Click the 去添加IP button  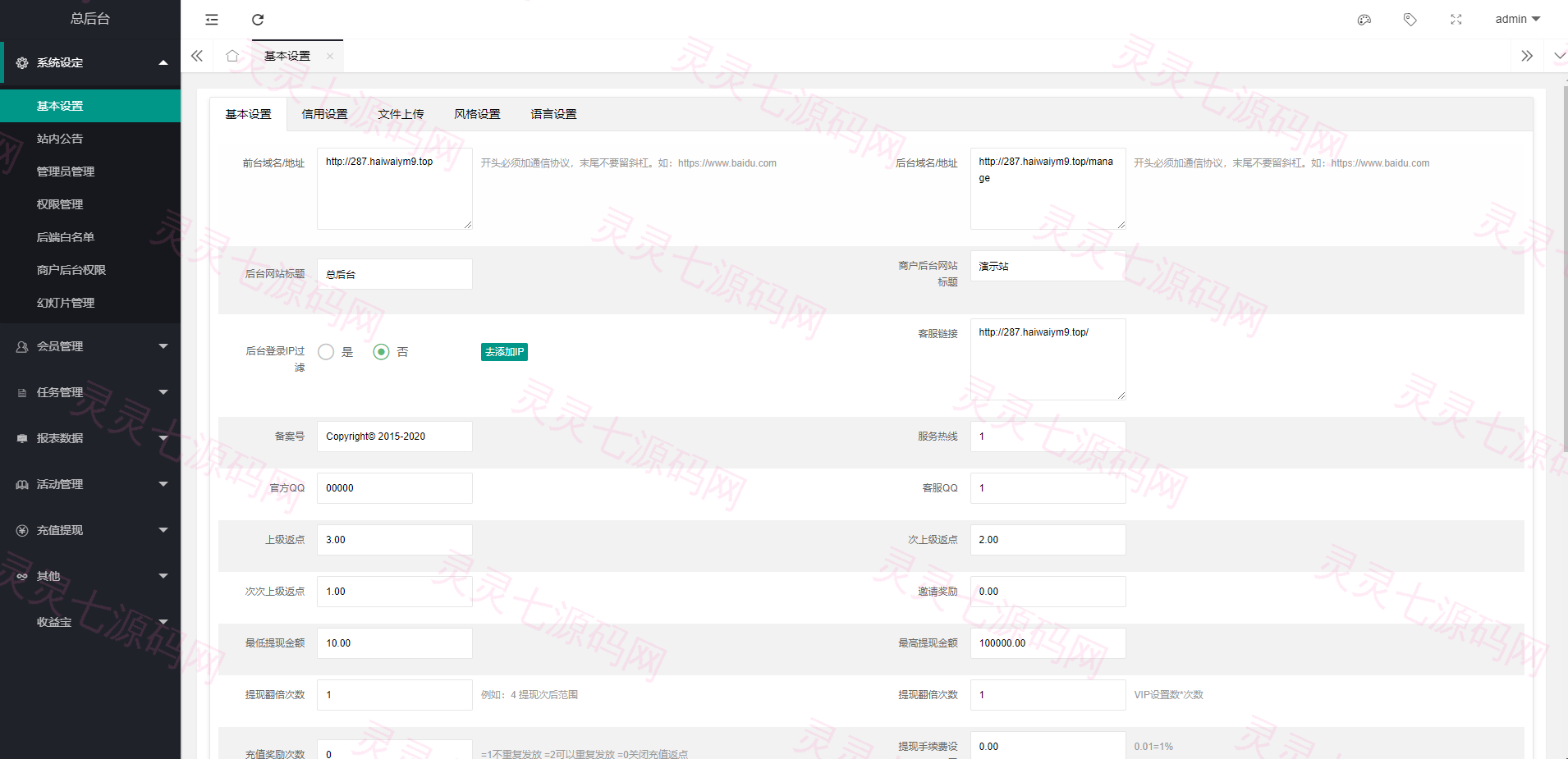tap(504, 352)
